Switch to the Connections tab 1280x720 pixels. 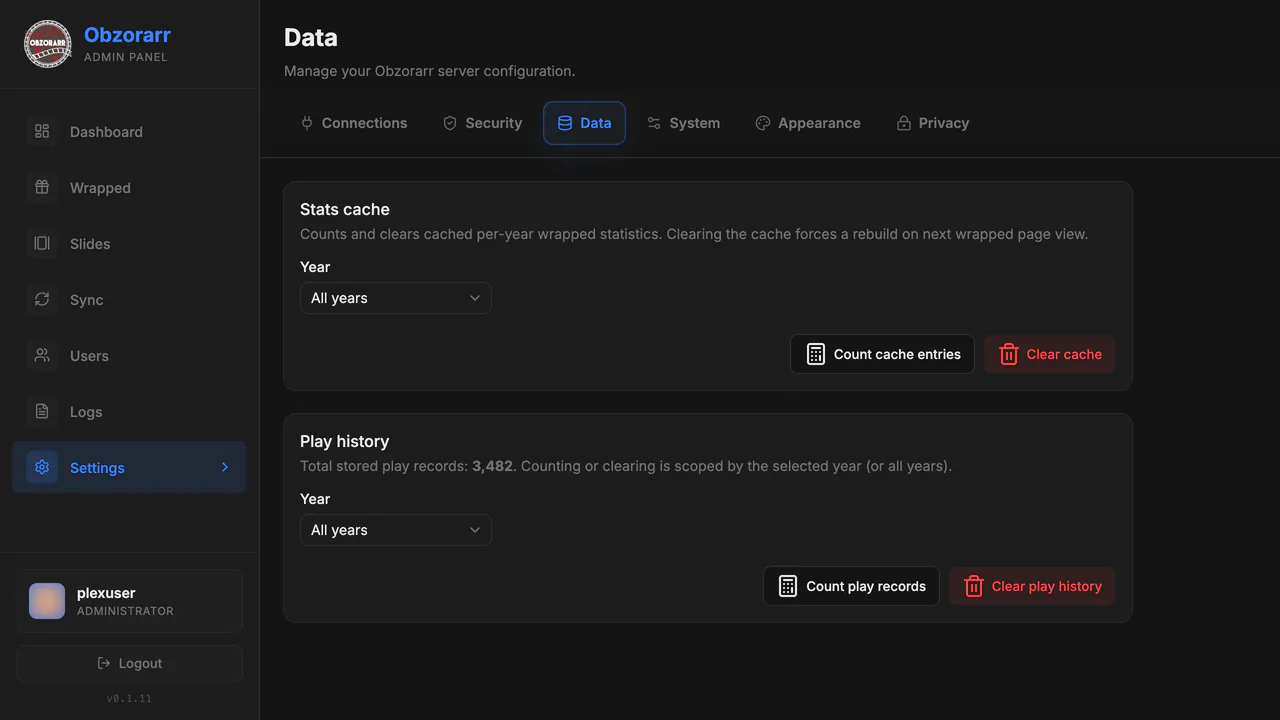[354, 123]
